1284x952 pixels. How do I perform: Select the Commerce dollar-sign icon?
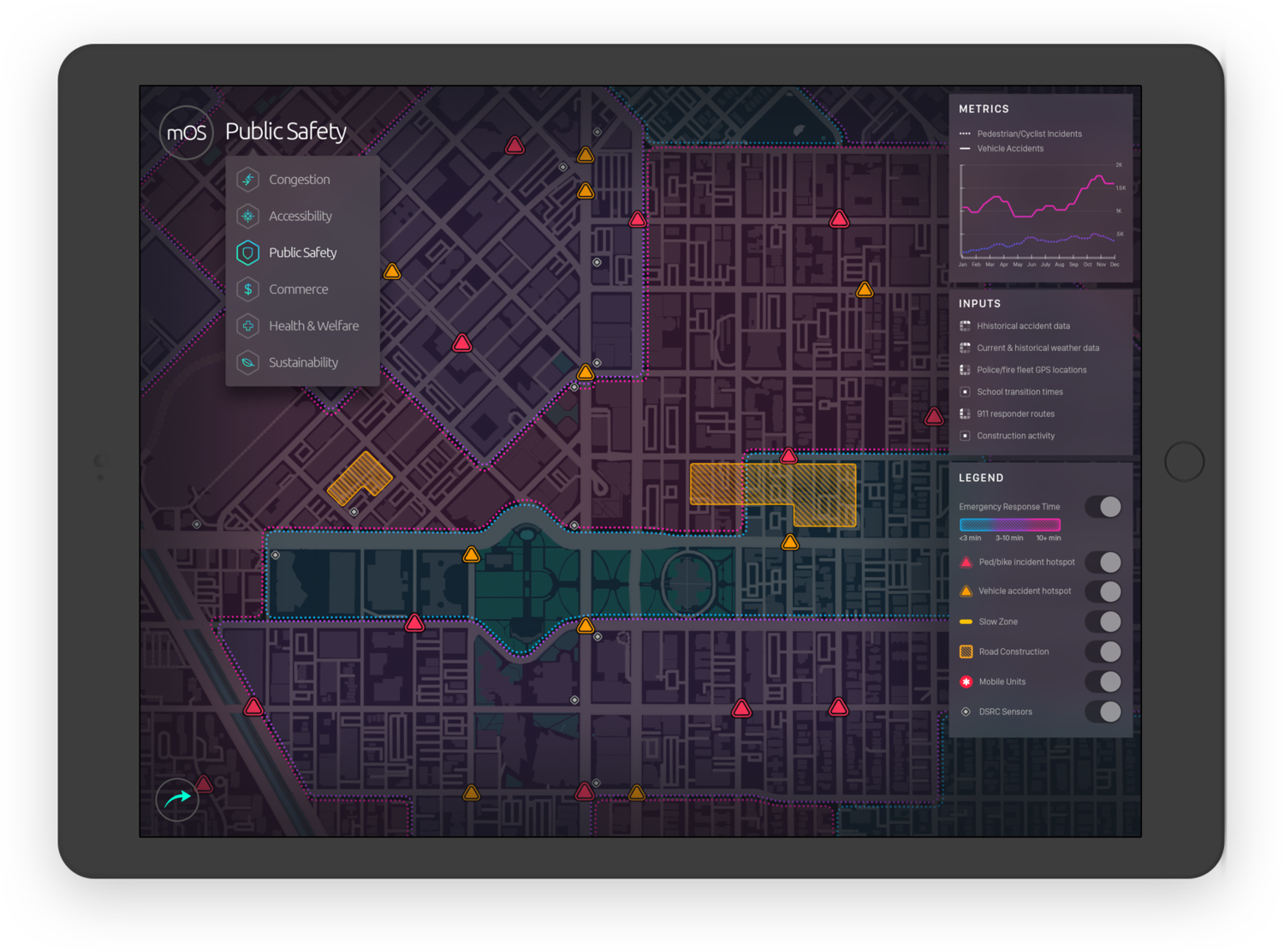pyautogui.click(x=248, y=289)
